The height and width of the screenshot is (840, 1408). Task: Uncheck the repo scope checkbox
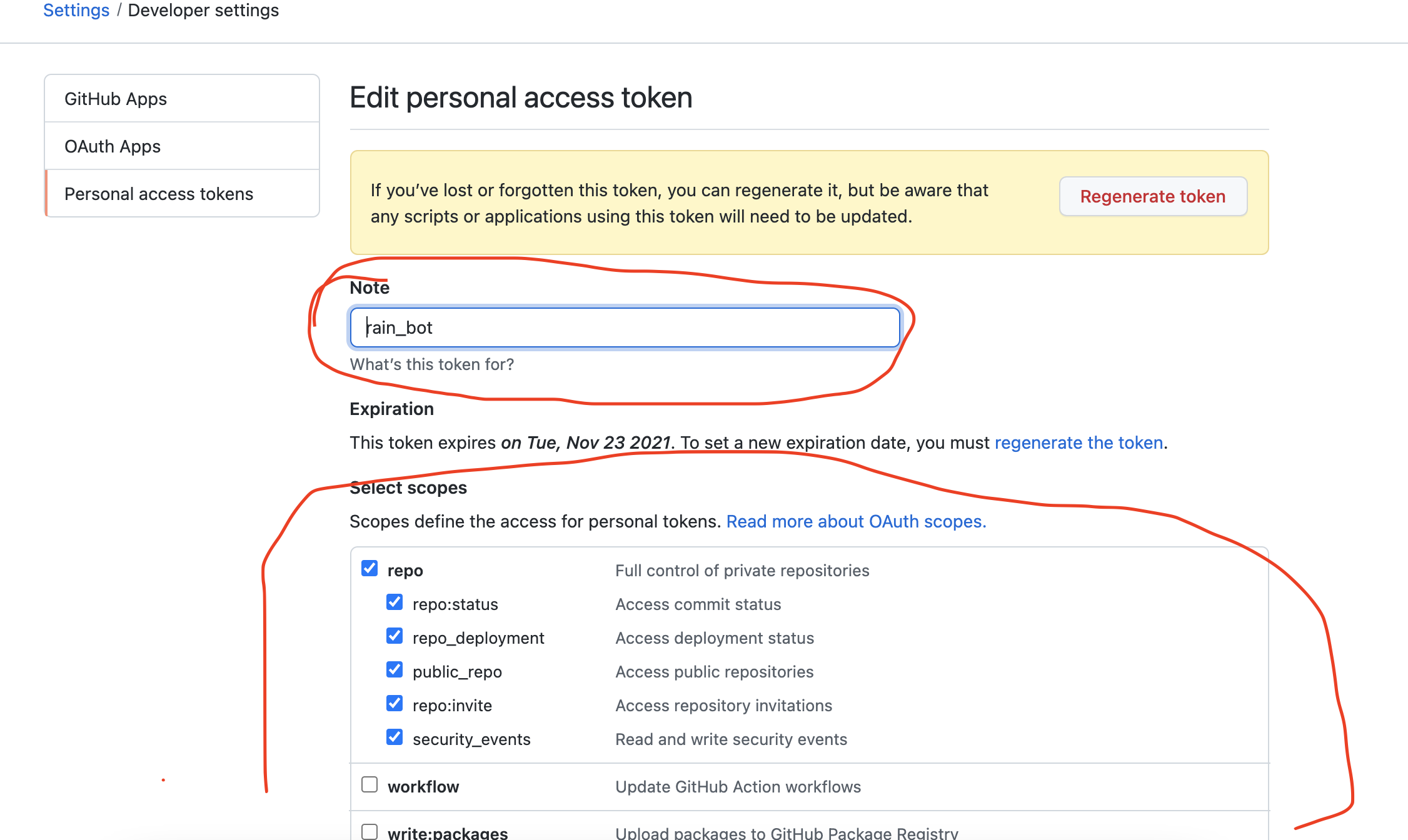point(370,568)
